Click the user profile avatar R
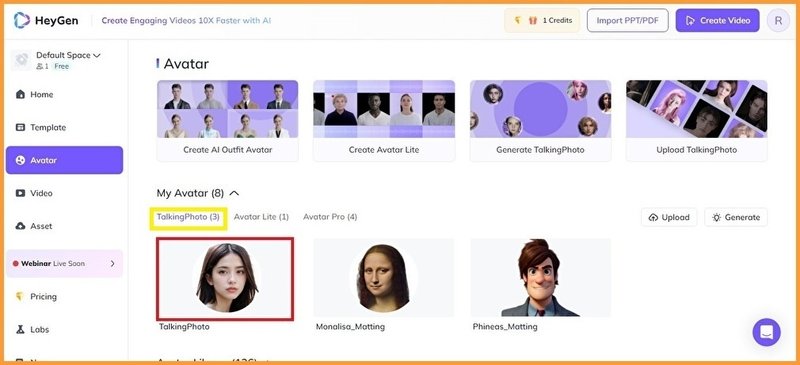 pyautogui.click(x=778, y=20)
